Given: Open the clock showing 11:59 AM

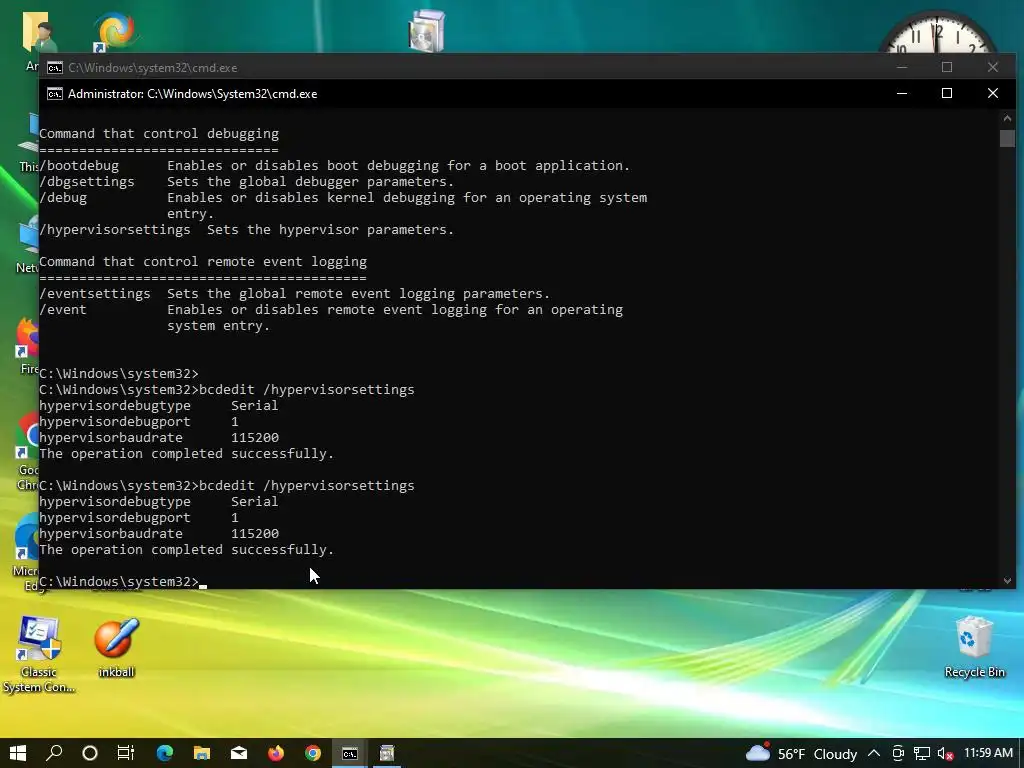Looking at the screenshot, I should pyautogui.click(x=988, y=753).
